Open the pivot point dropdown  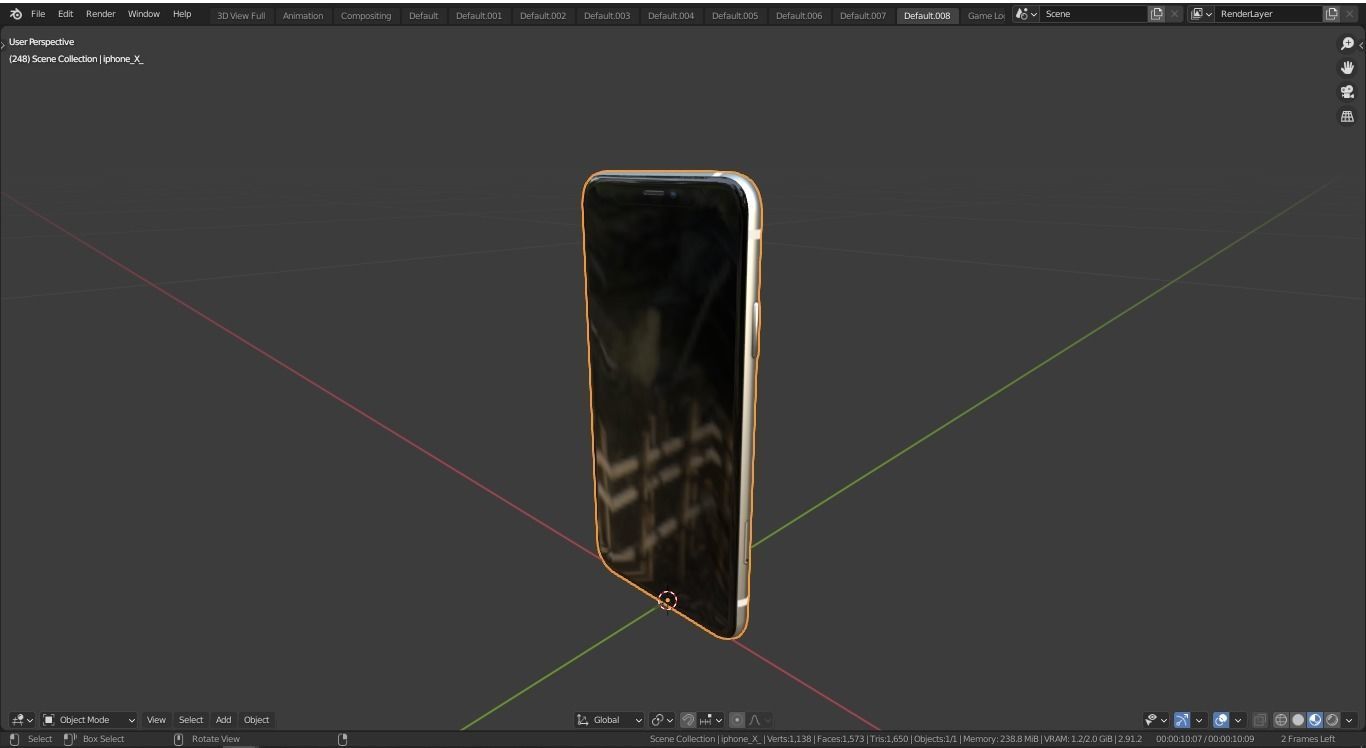point(662,720)
